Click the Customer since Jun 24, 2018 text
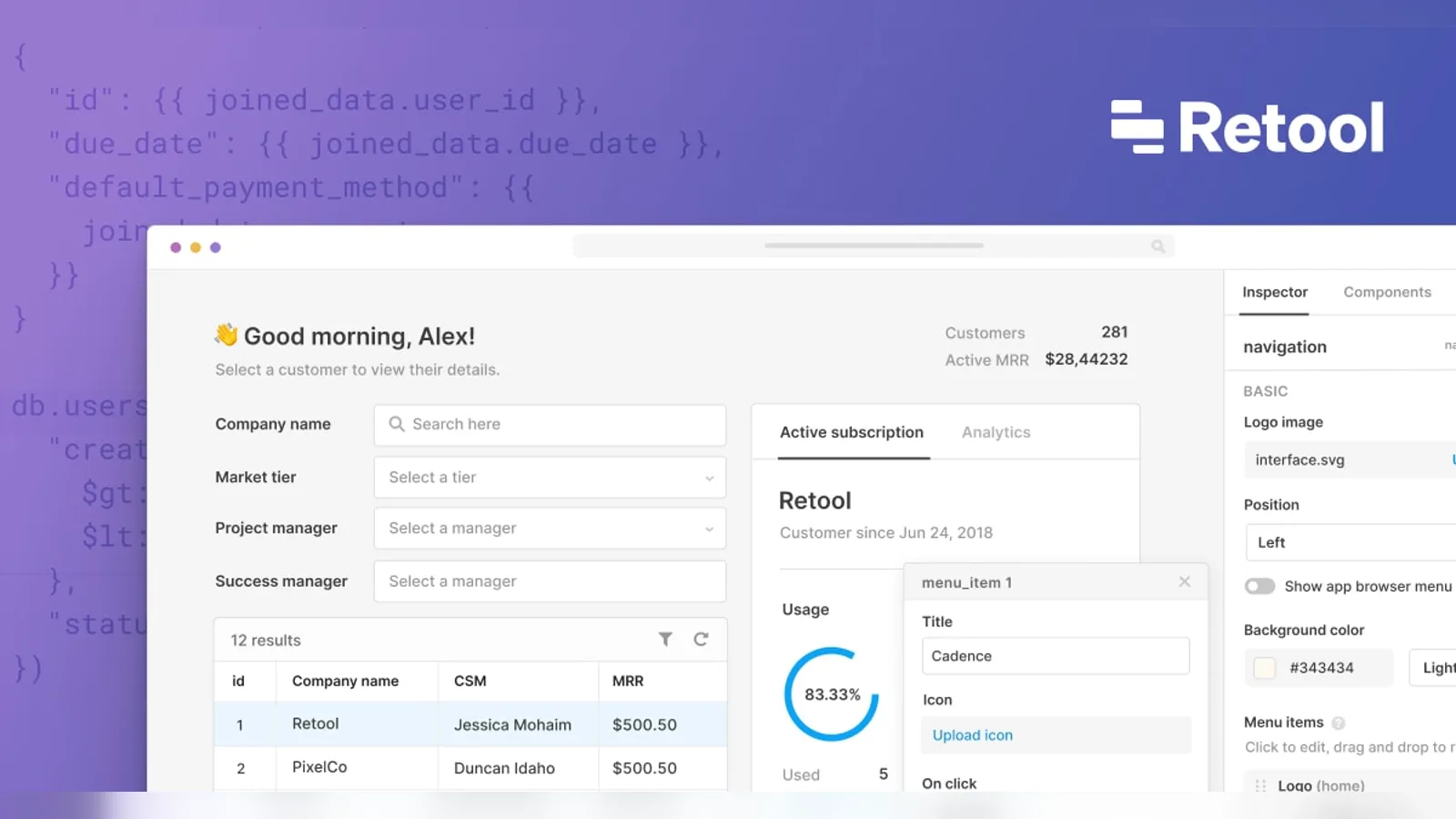This screenshot has height=819, width=1456. pos(886,533)
